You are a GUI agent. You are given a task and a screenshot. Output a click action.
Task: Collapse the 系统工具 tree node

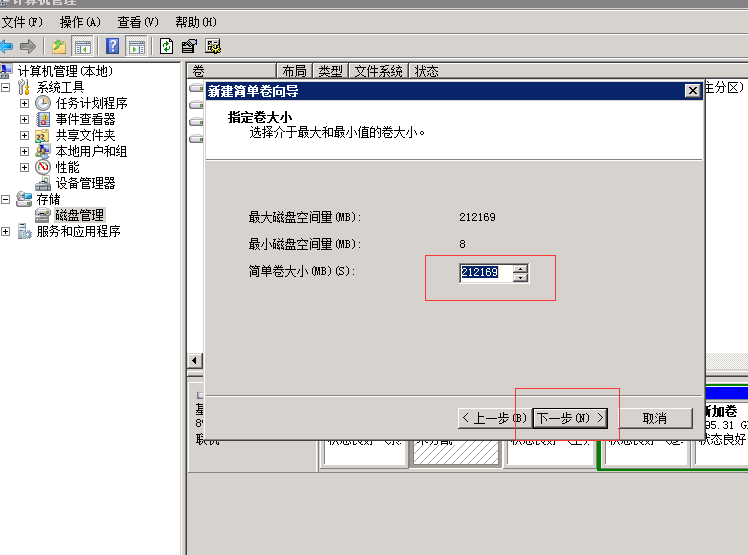click(6, 87)
